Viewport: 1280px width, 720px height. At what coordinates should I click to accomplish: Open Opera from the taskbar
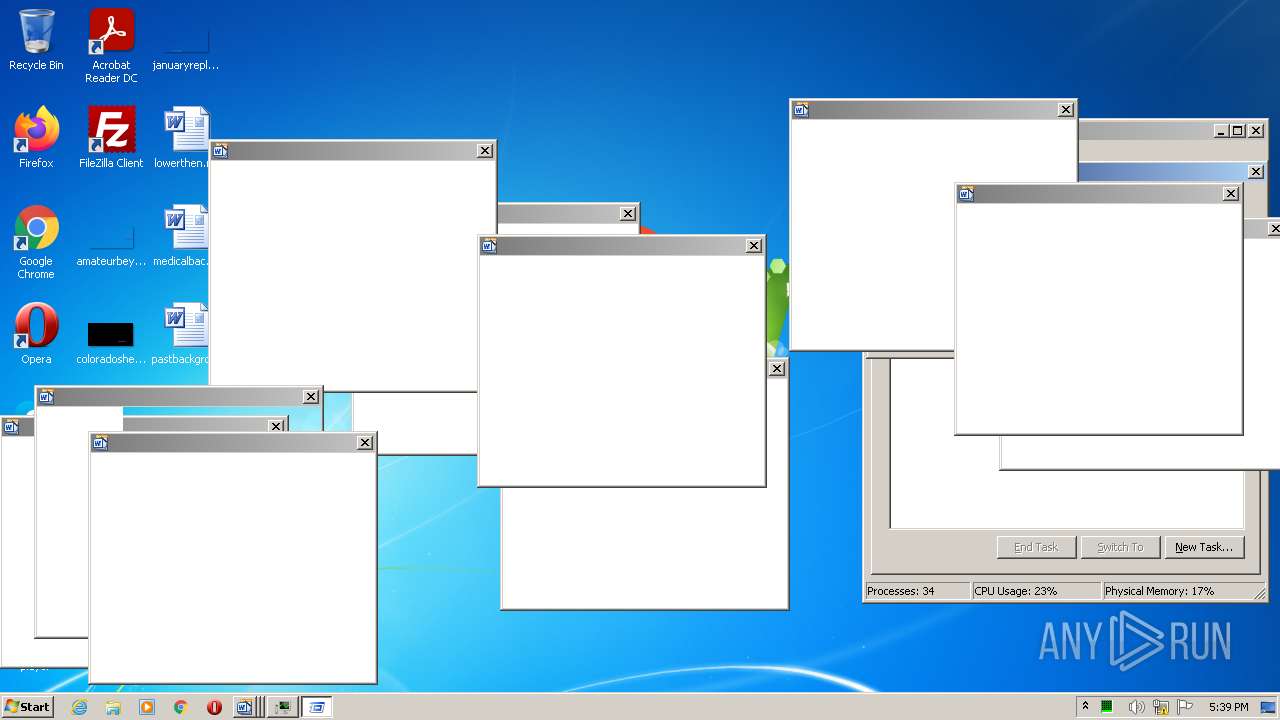click(x=214, y=707)
